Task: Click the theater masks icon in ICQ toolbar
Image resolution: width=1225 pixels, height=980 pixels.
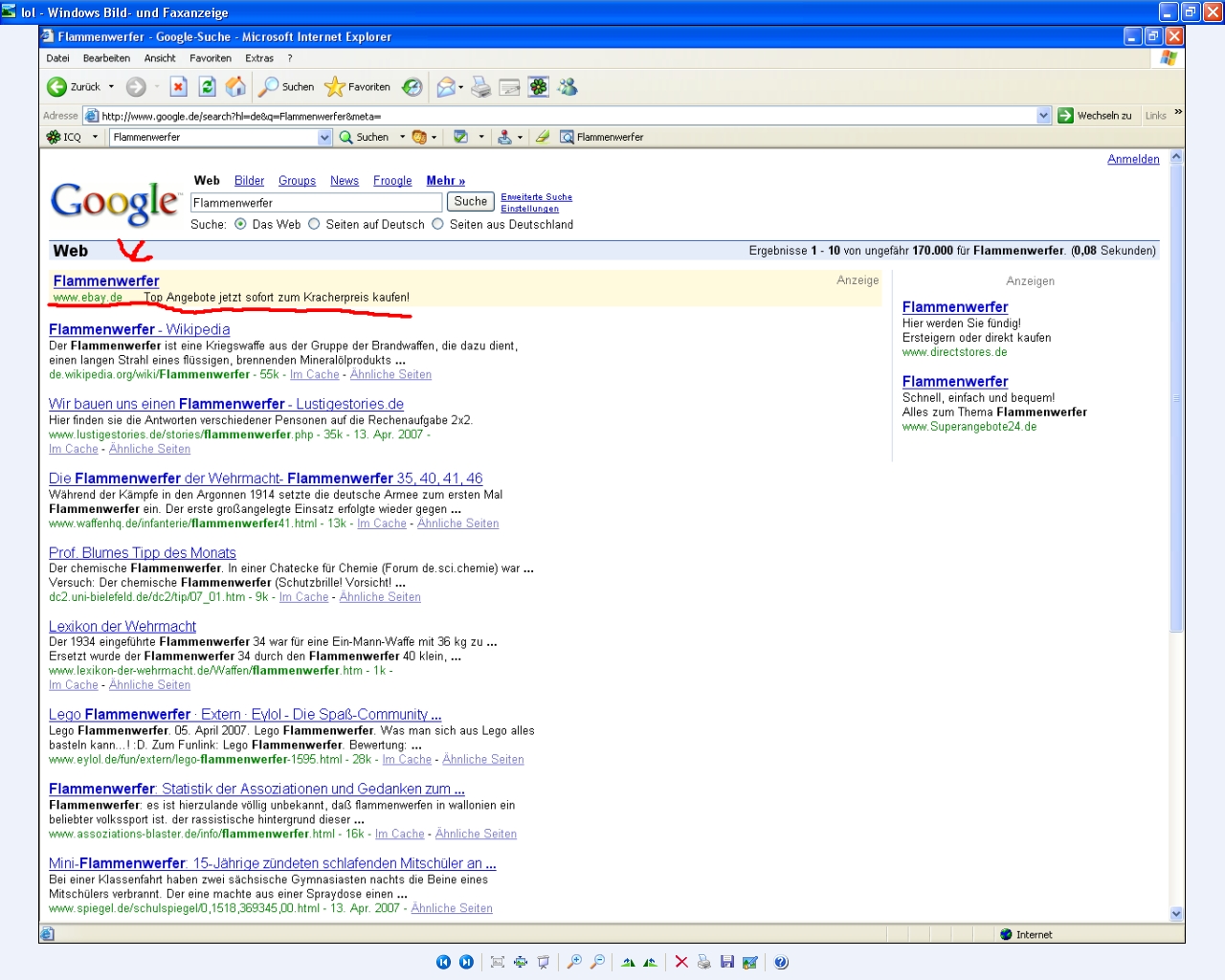Action: coord(418,137)
